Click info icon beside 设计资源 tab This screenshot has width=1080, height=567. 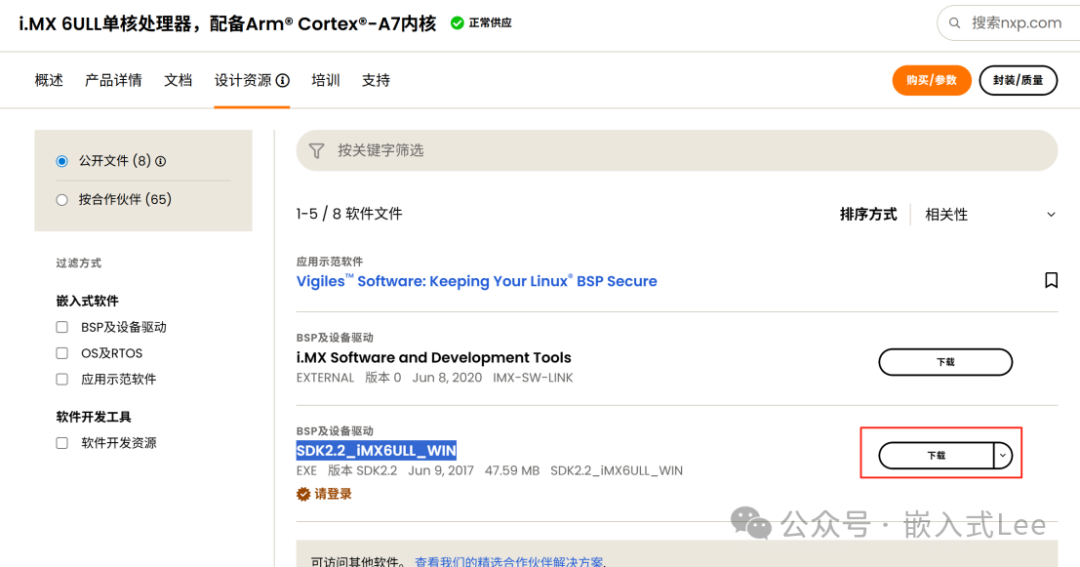(x=282, y=81)
